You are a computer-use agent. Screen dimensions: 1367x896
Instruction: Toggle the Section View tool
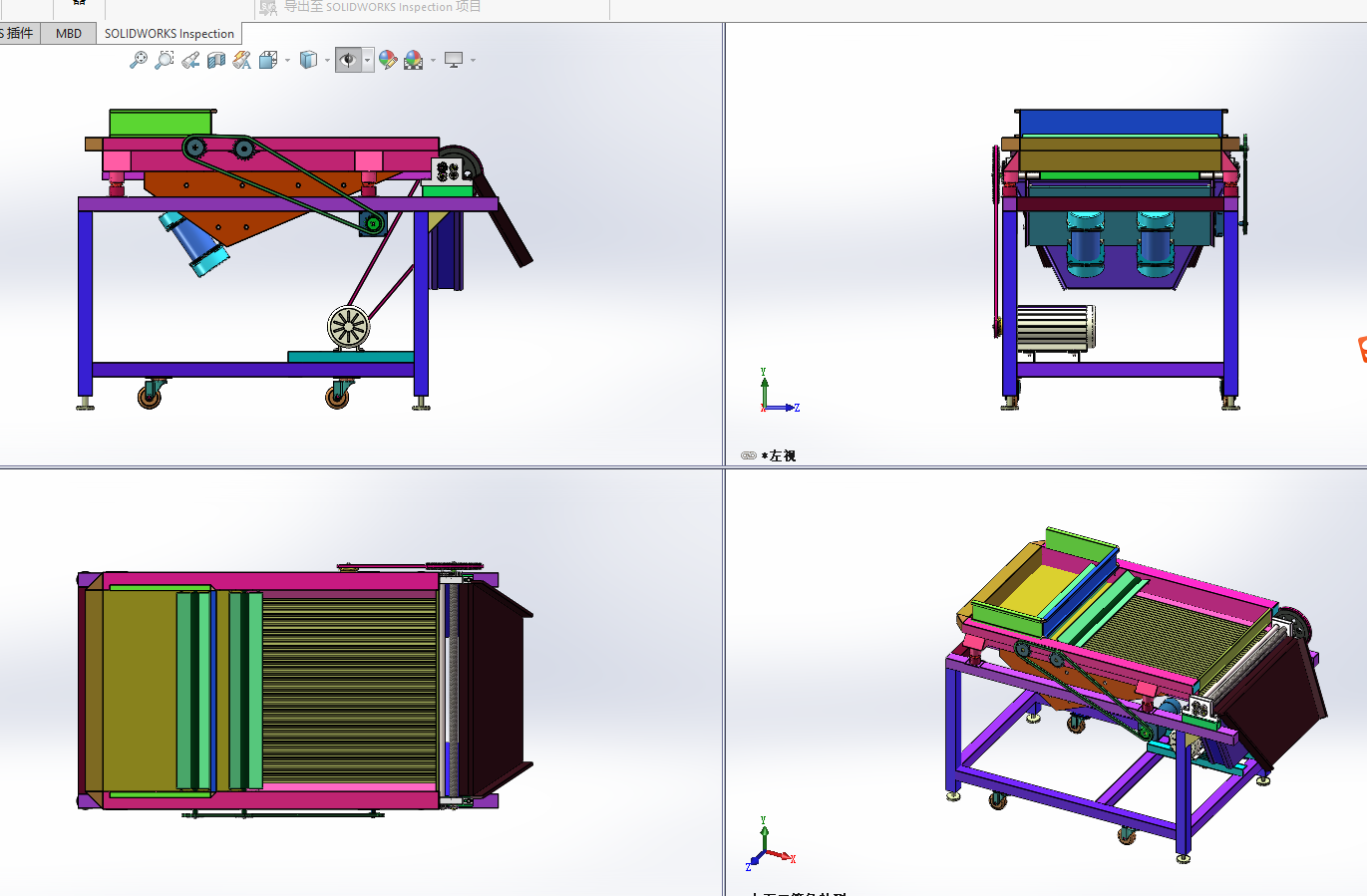click(216, 60)
